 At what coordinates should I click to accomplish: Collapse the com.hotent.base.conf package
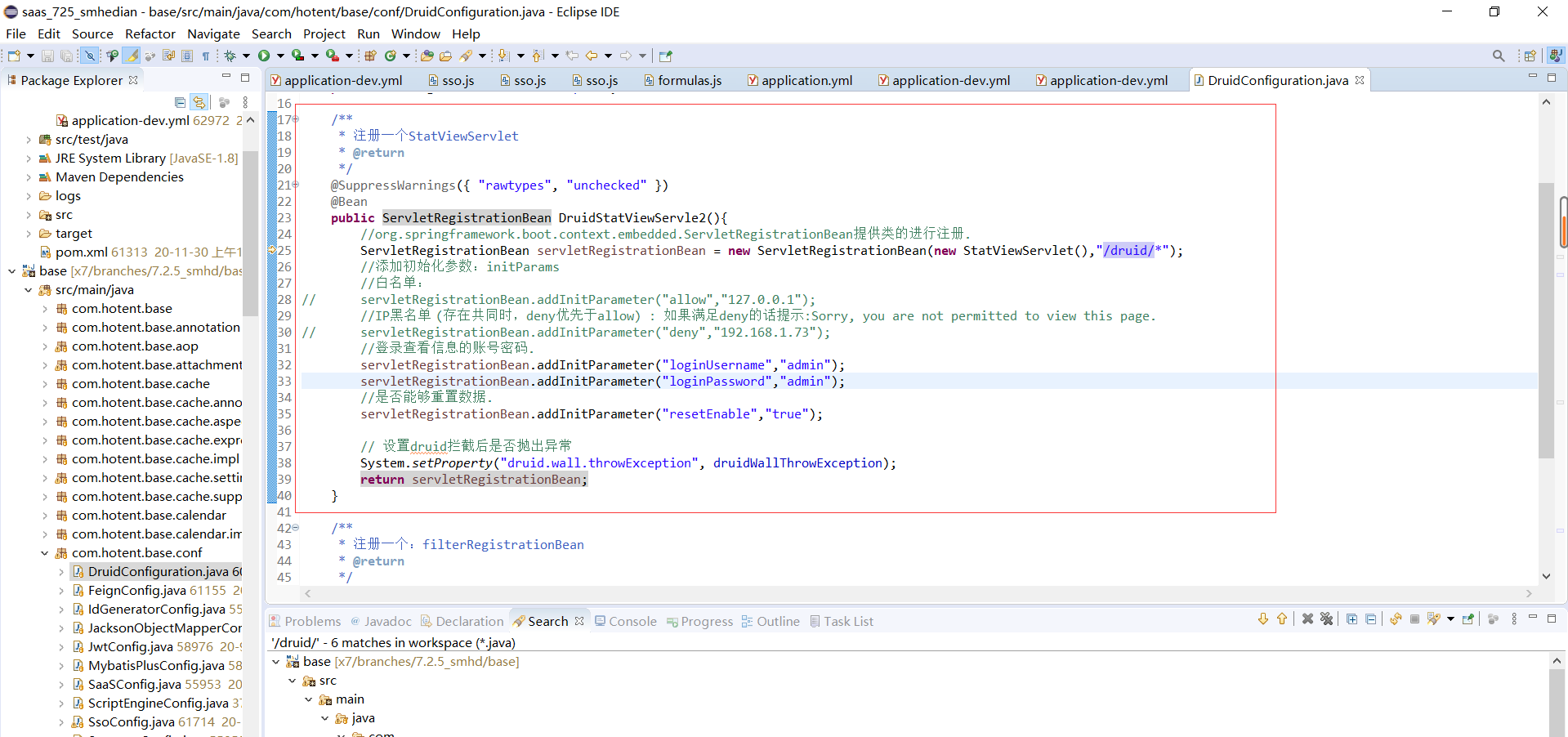(x=45, y=553)
